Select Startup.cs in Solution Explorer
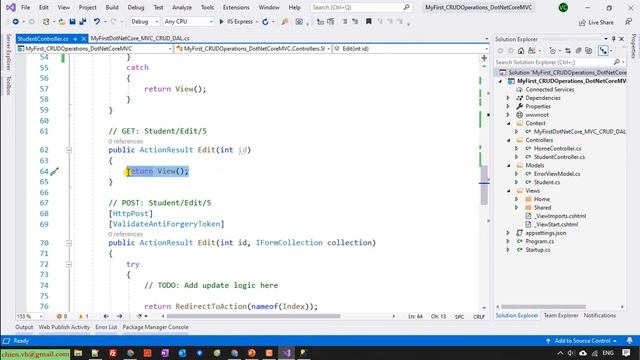 (x=538, y=250)
